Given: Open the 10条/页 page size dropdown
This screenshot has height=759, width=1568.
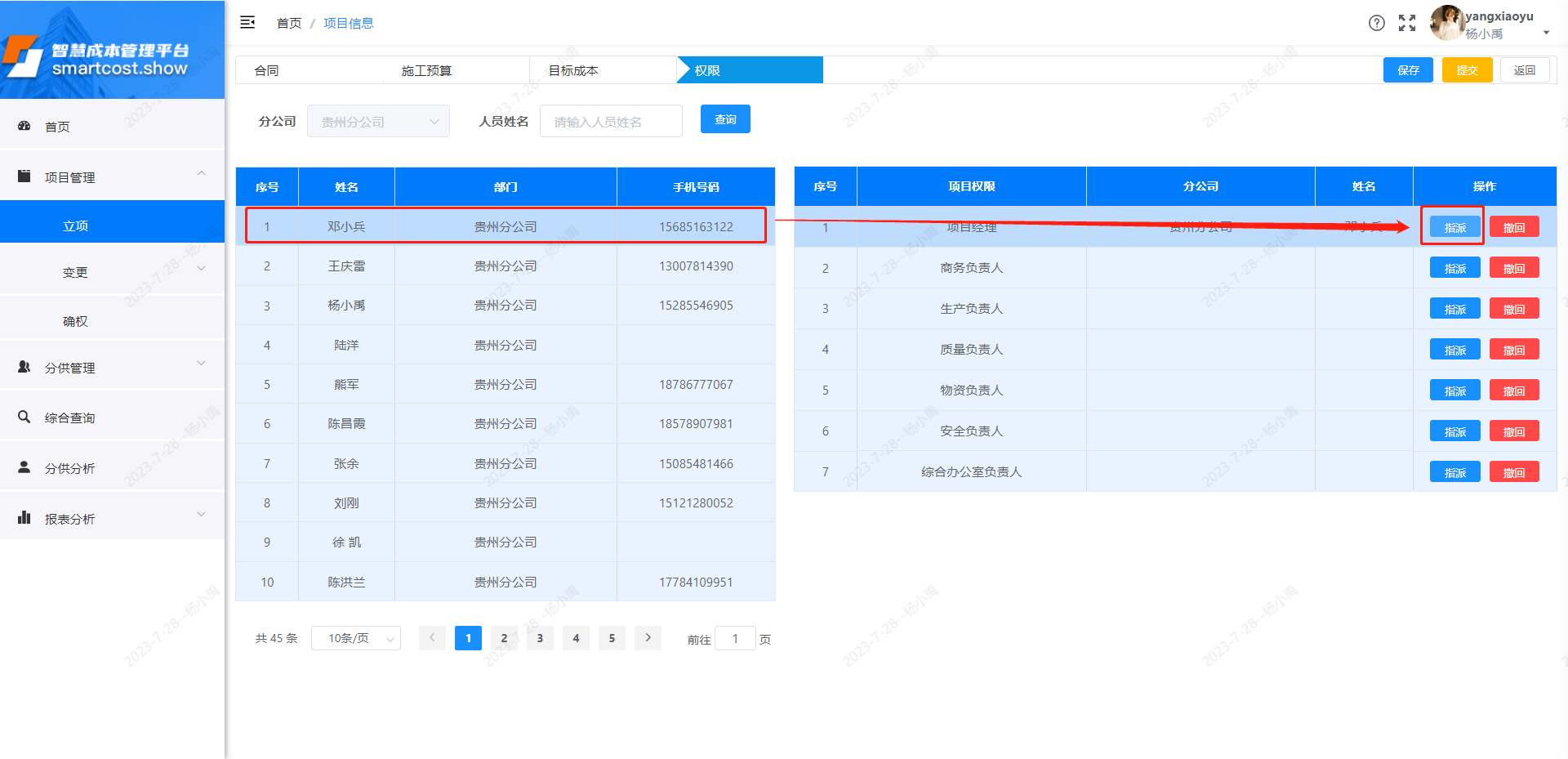Looking at the screenshot, I should [356, 638].
